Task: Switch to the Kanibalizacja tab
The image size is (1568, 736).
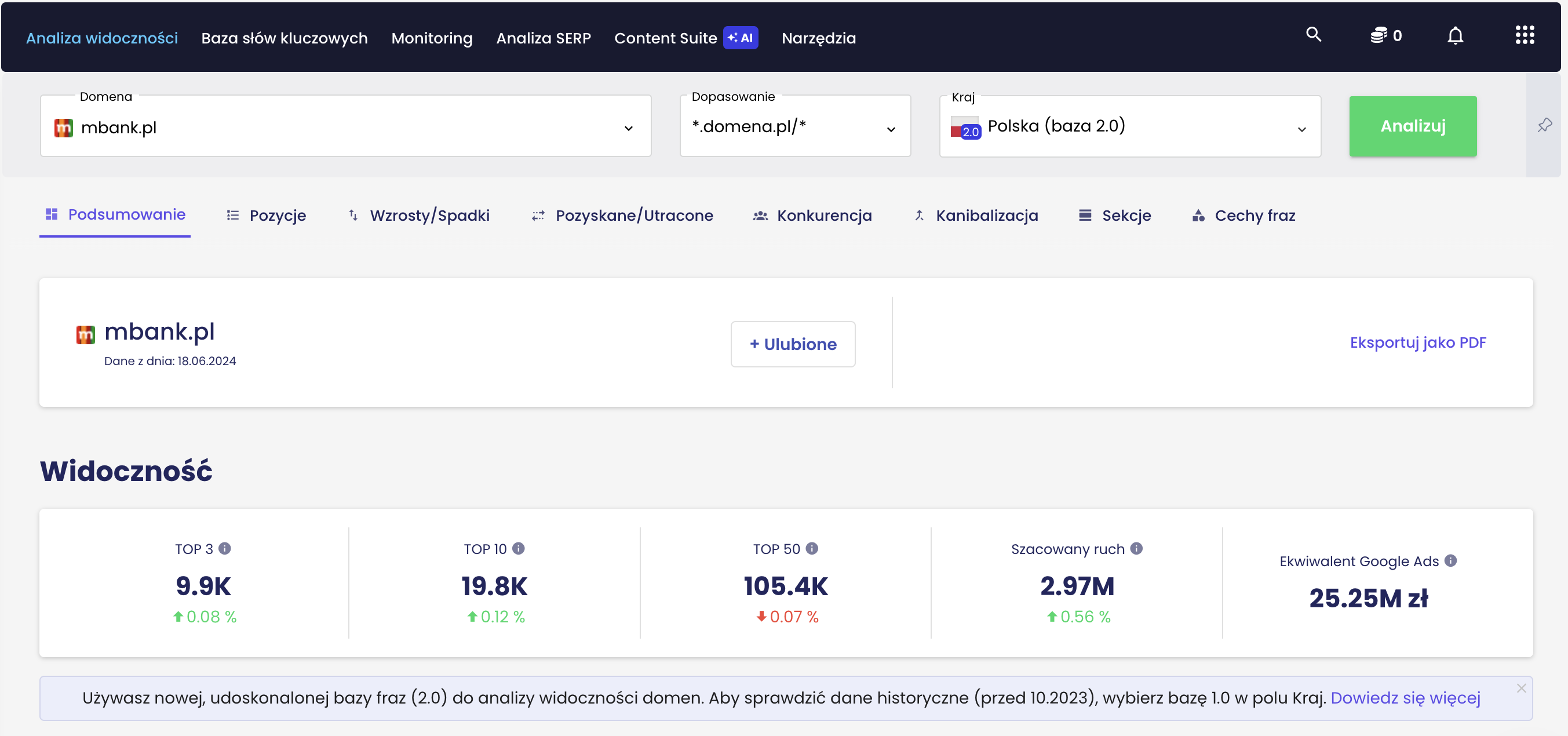Action: [976, 216]
